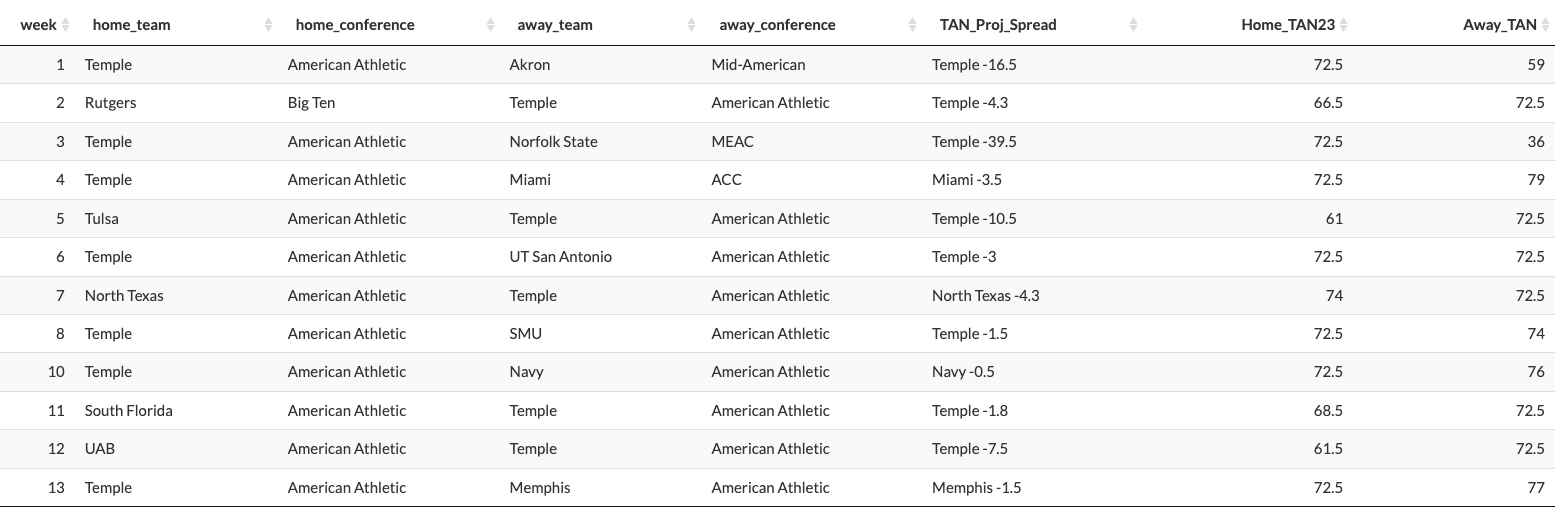Screen dimensions: 1566x508
Task: Select the MEAC conference cell
Action: (733, 142)
